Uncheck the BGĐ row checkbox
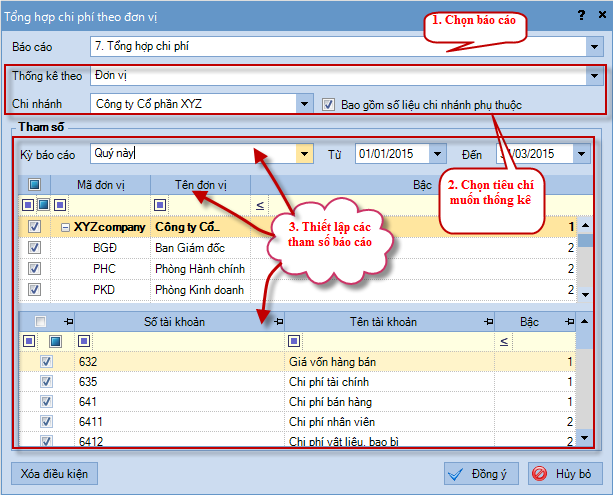 click(x=34, y=248)
